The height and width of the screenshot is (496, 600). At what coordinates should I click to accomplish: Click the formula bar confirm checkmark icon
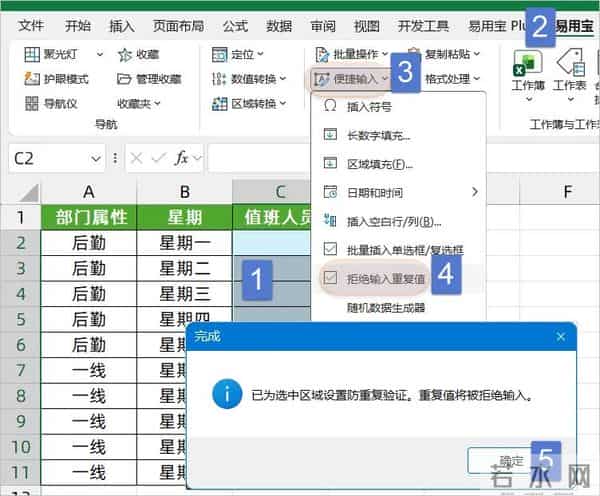coord(158,158)
